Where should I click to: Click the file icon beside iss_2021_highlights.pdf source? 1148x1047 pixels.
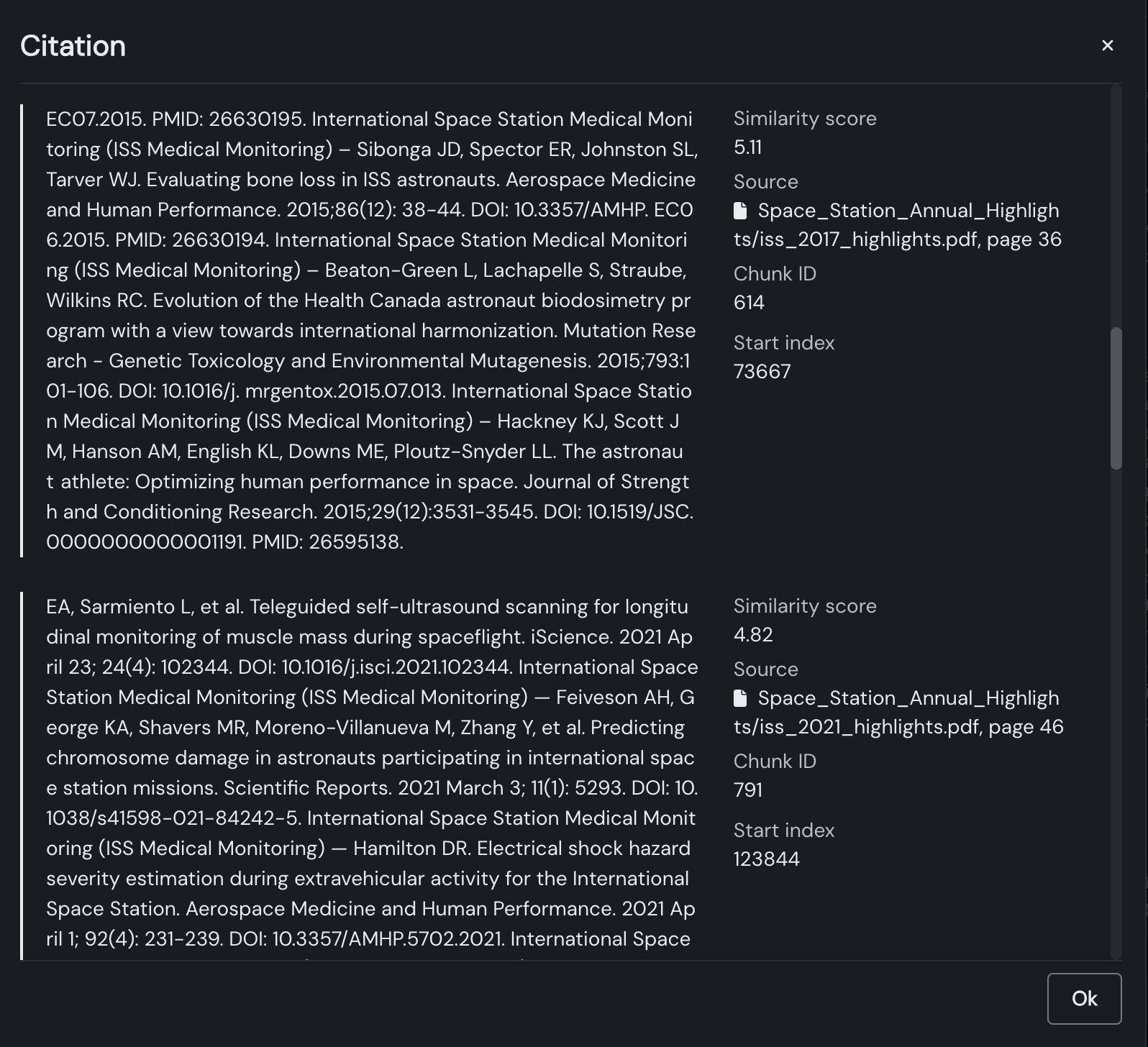[740, 698]
